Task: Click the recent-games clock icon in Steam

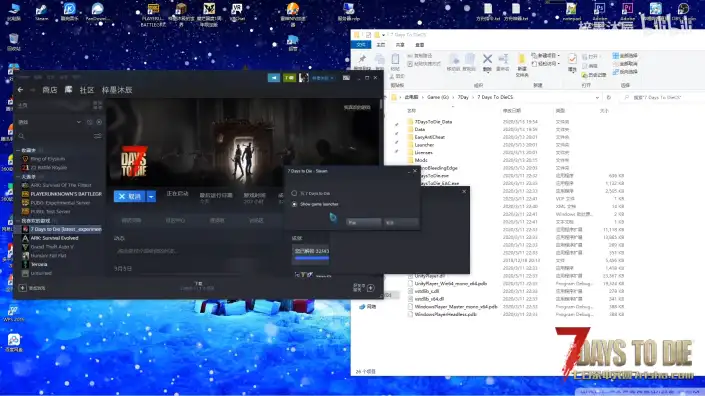Action: click(x=89, y=122)
